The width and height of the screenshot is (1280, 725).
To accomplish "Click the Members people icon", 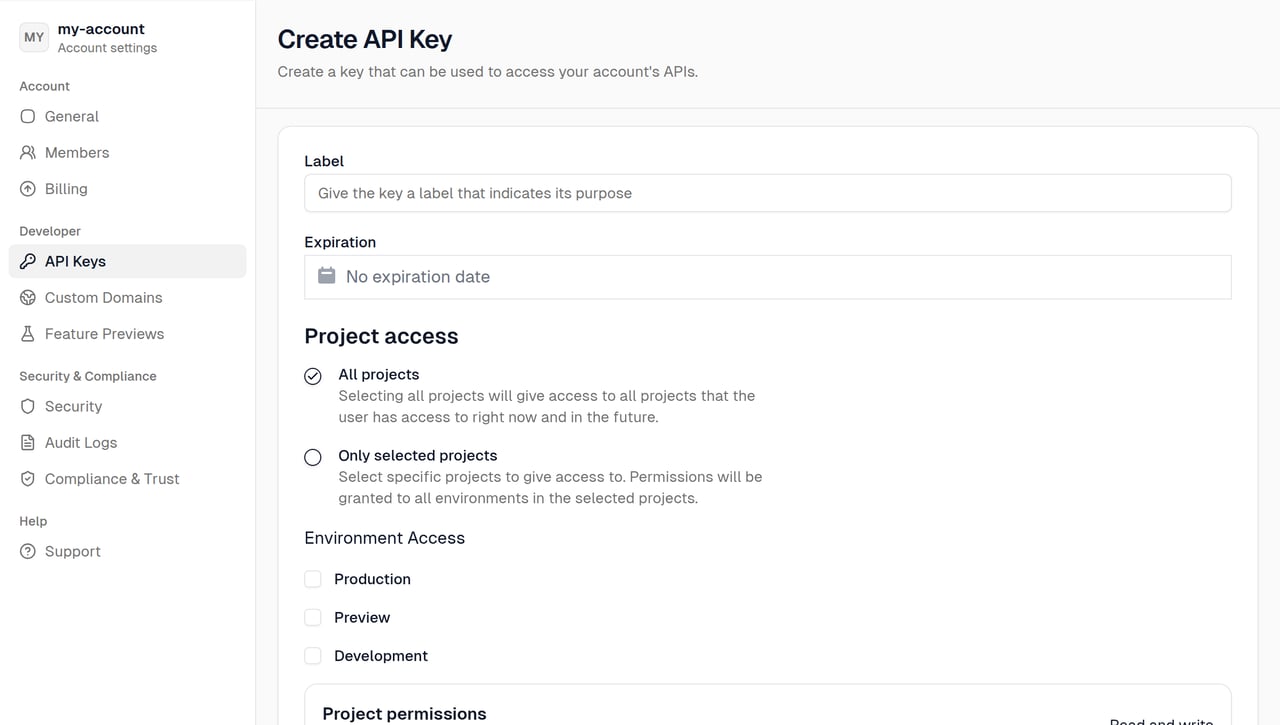I will click(x=28, y=152).
